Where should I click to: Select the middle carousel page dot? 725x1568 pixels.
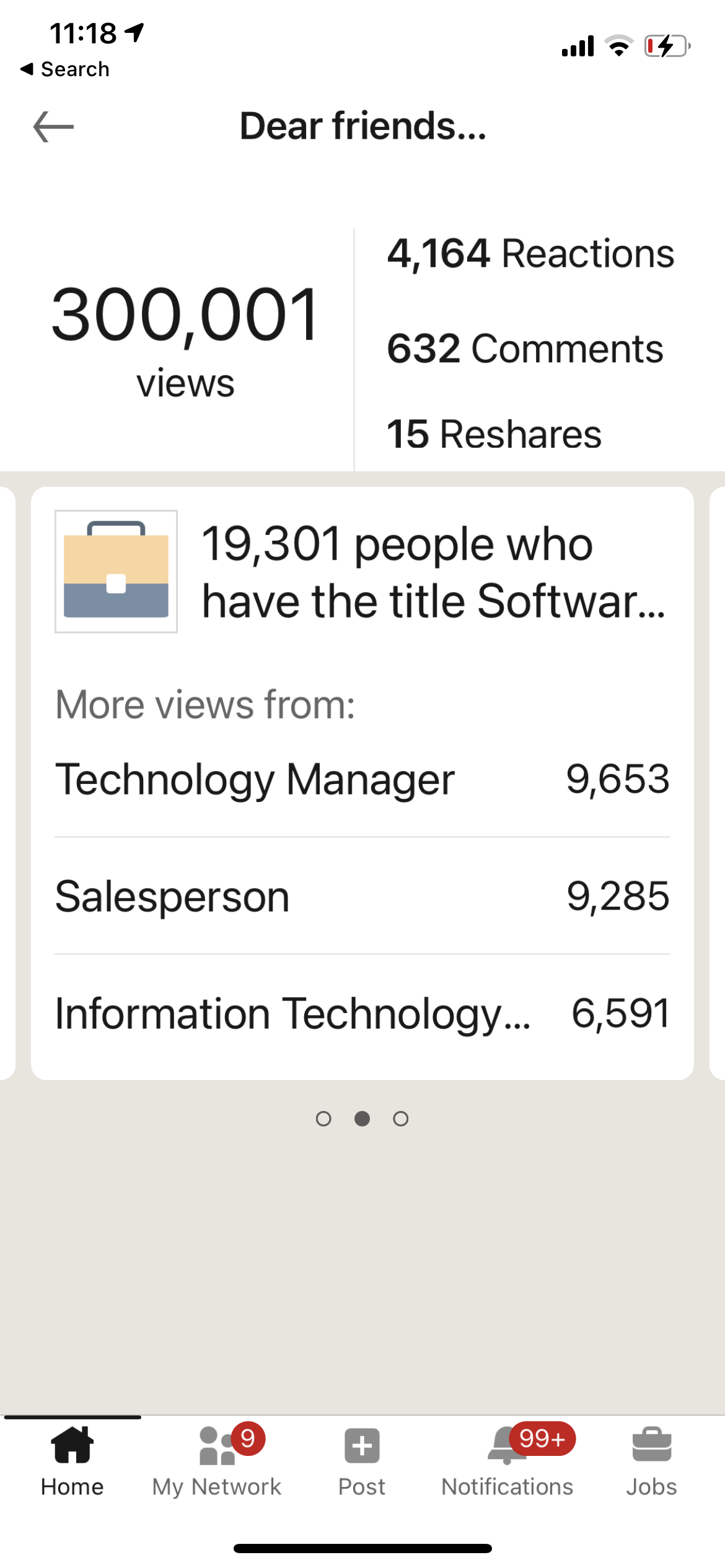[x=362, y=1118]
